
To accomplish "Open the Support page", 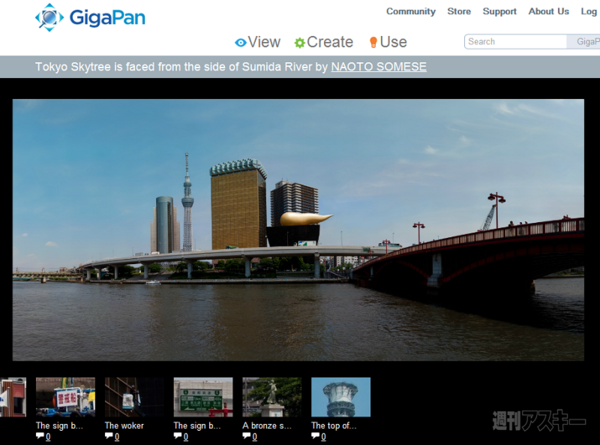I will [499, 11].
